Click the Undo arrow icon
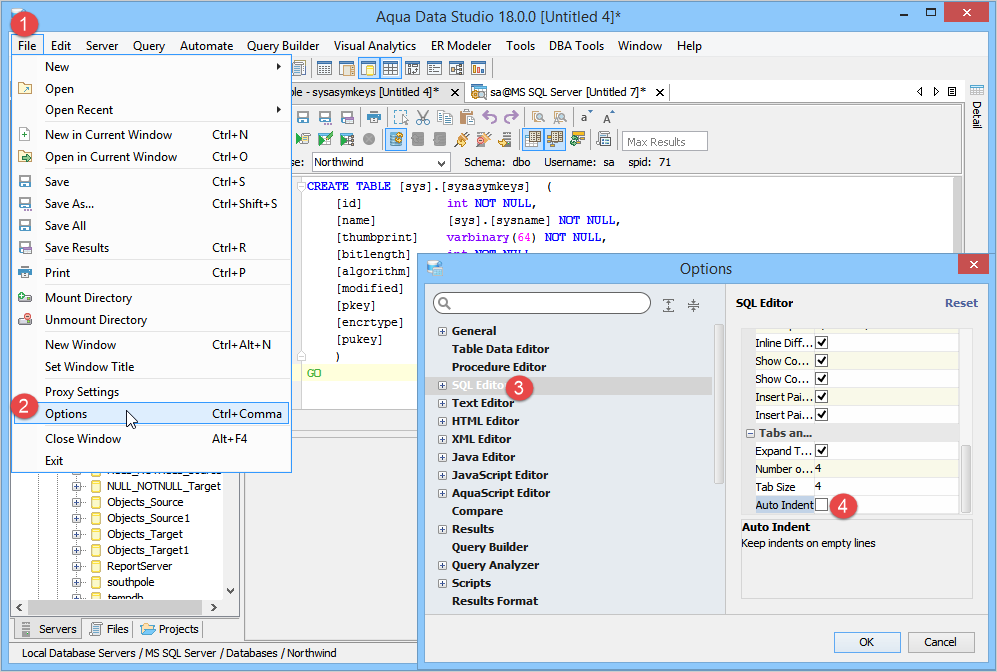 coord(490,118)
